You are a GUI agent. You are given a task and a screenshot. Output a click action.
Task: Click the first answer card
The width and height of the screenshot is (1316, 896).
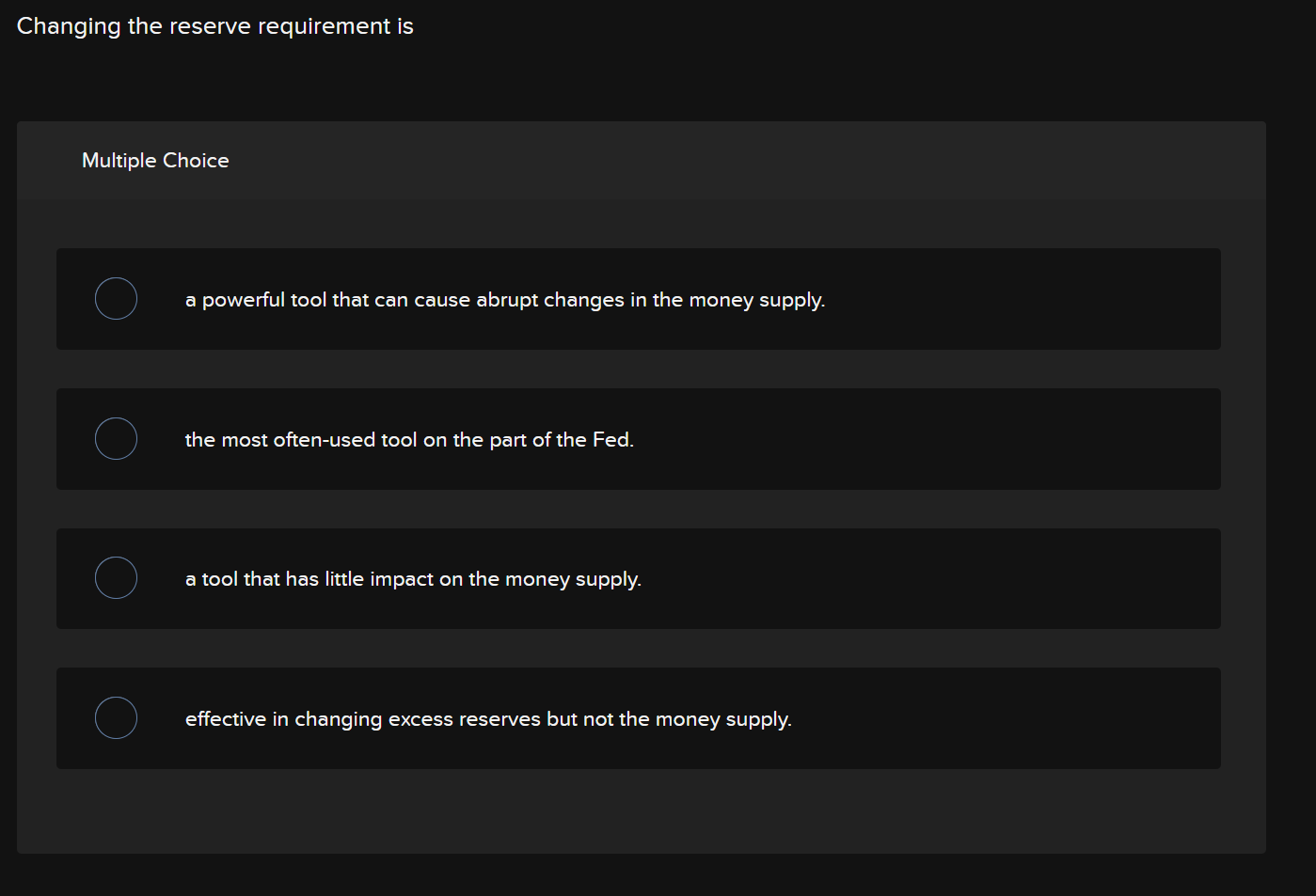[638, 299]
